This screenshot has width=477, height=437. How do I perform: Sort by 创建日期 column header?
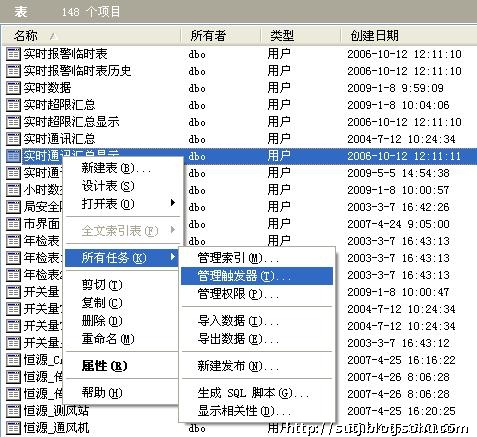coord(409,36)
